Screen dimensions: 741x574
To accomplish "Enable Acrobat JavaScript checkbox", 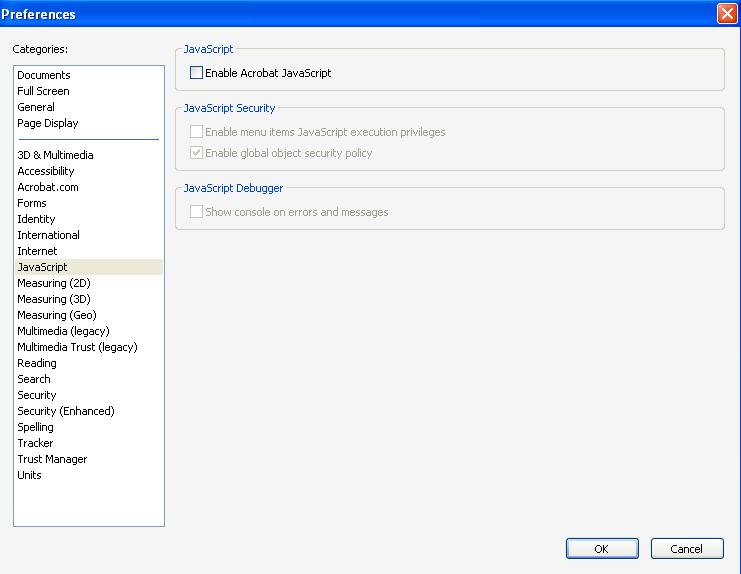I will tap(196, 73).
